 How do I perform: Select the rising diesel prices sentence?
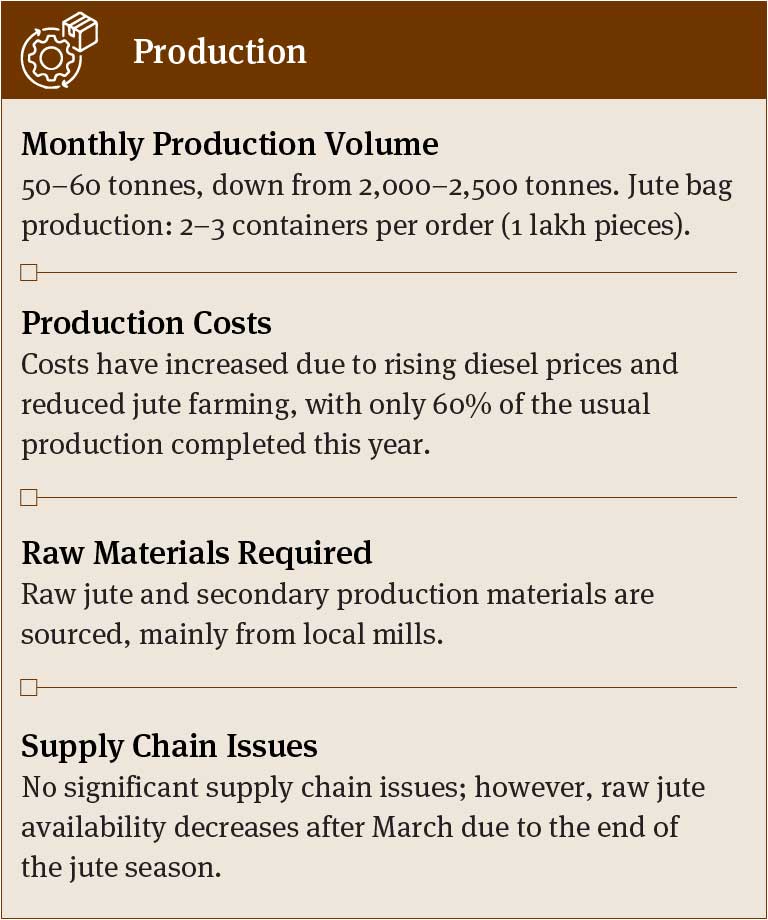pos(349,363)
